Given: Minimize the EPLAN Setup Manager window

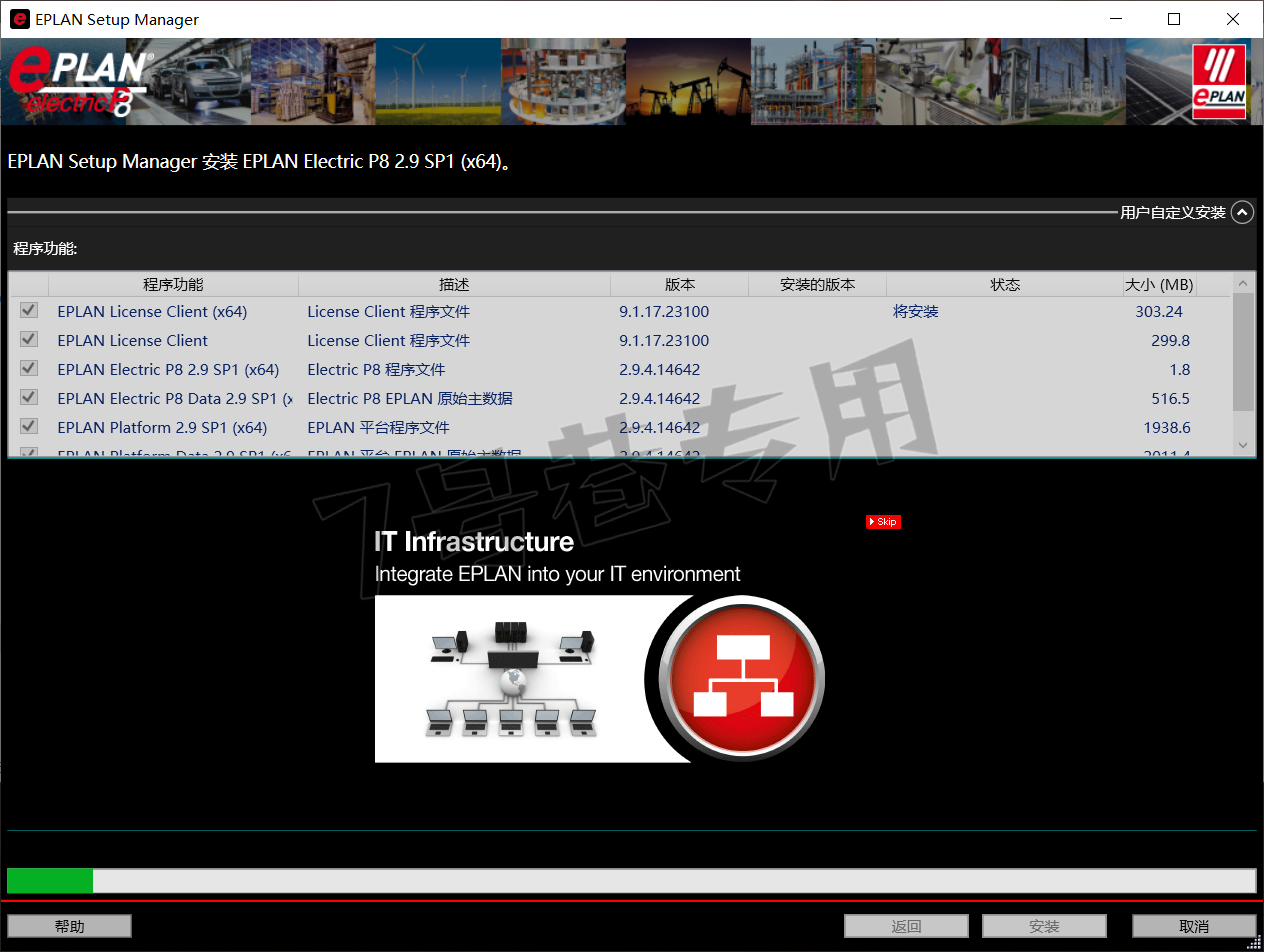Looking at the screenshot, I should 1116,19.
